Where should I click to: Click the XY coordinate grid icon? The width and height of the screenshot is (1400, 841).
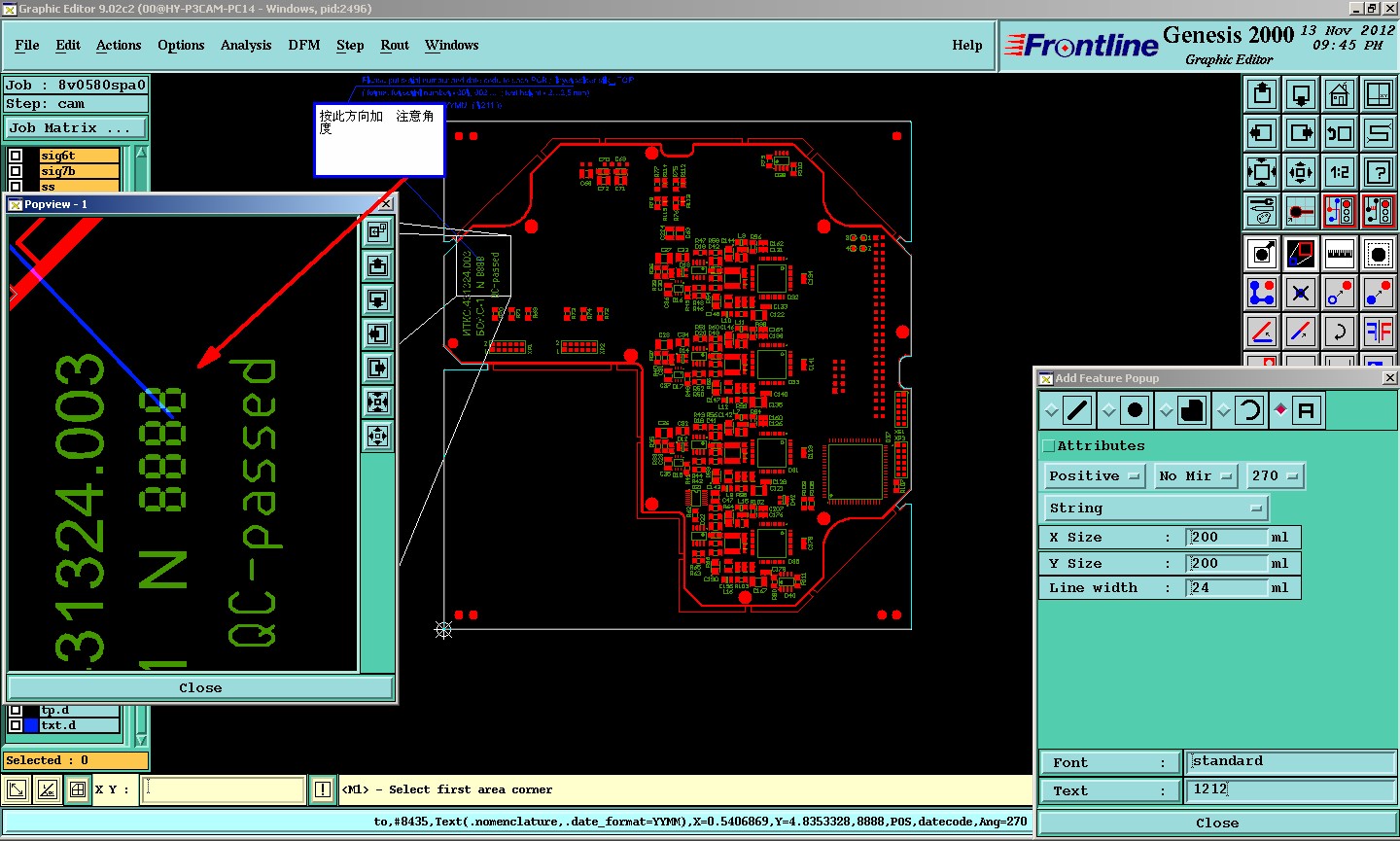pyautogui.click(x=1379, y=94)
